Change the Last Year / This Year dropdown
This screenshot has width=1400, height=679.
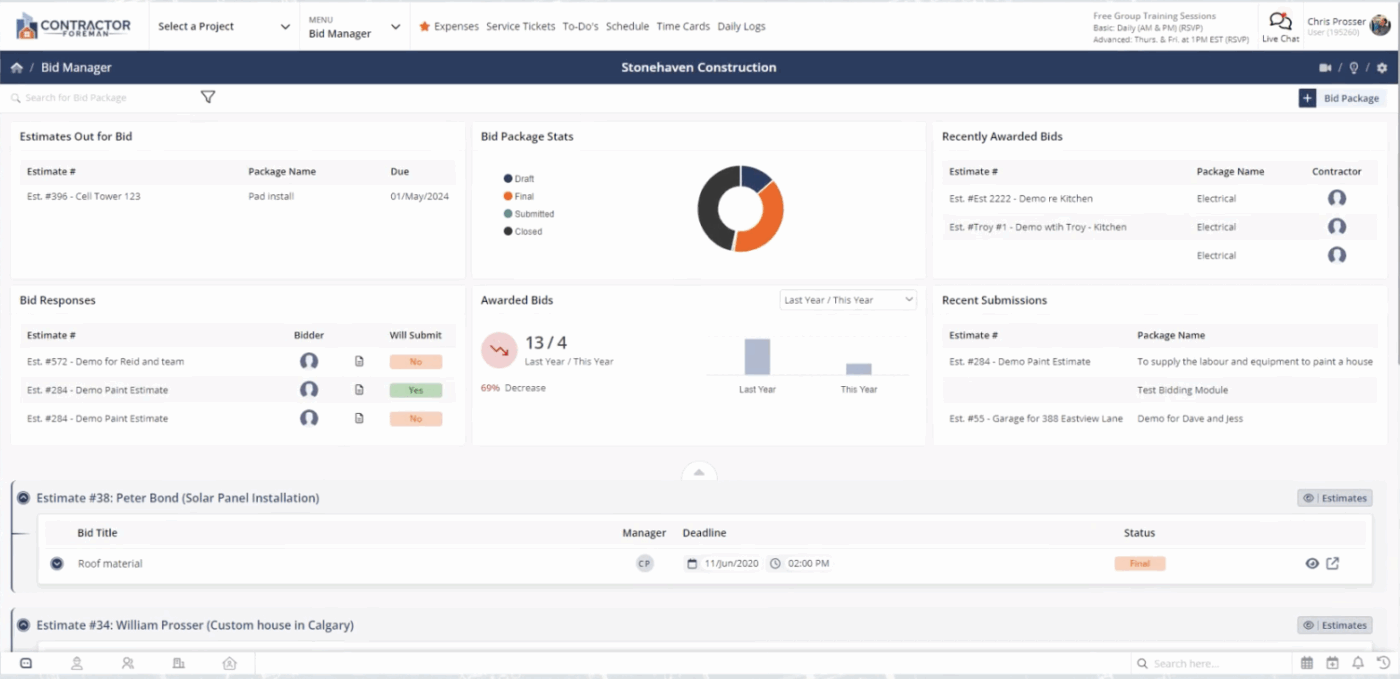coord(847,299)
